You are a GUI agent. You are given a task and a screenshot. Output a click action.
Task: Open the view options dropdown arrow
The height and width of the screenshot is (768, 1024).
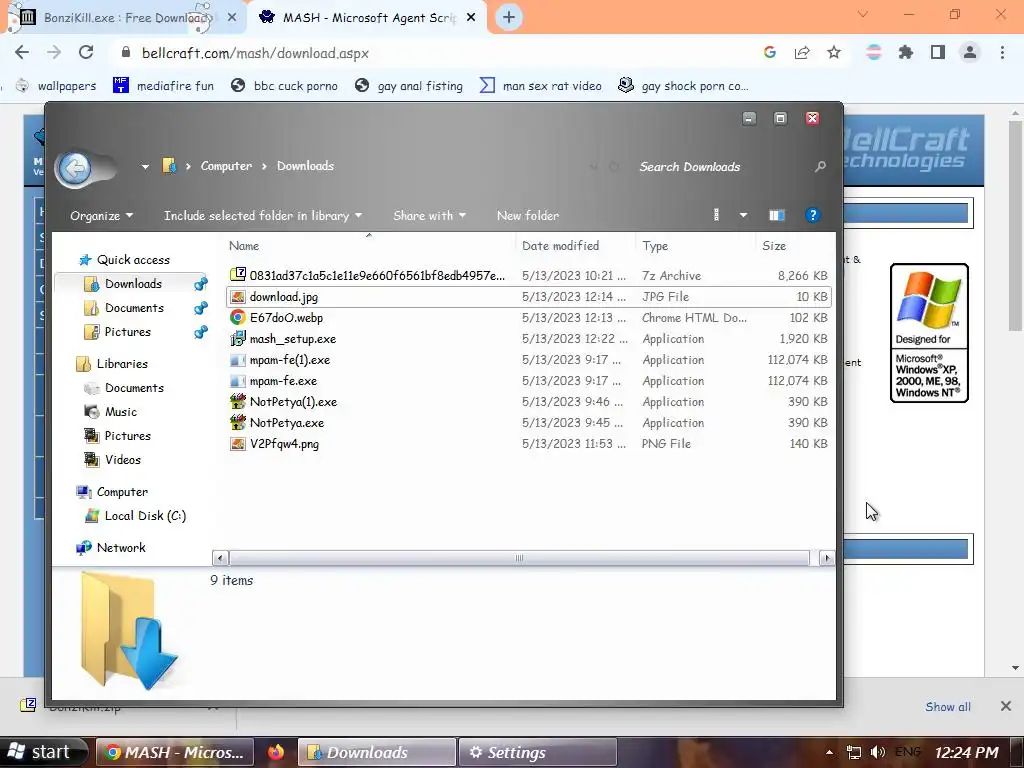pyautogui.click(x=743, y=215)
